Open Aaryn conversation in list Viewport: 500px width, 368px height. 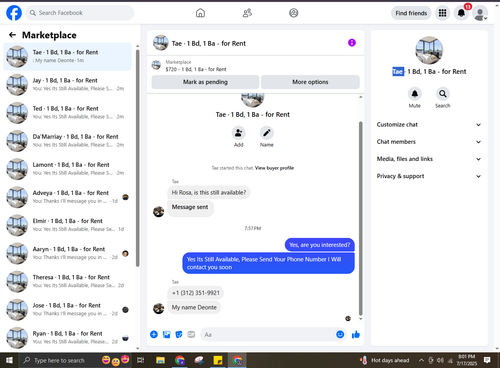coord(68,253)
